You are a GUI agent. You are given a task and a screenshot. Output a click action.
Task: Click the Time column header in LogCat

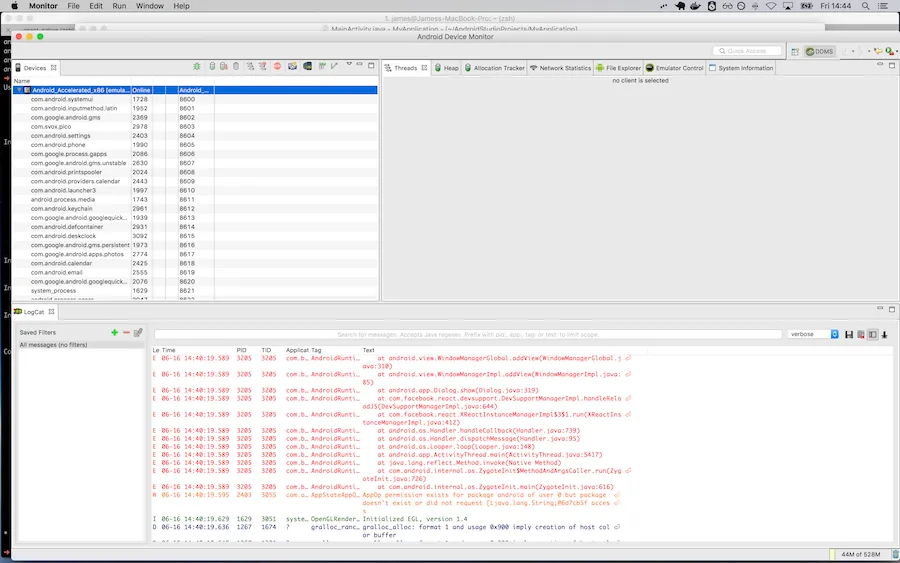(x=169, y=350)
